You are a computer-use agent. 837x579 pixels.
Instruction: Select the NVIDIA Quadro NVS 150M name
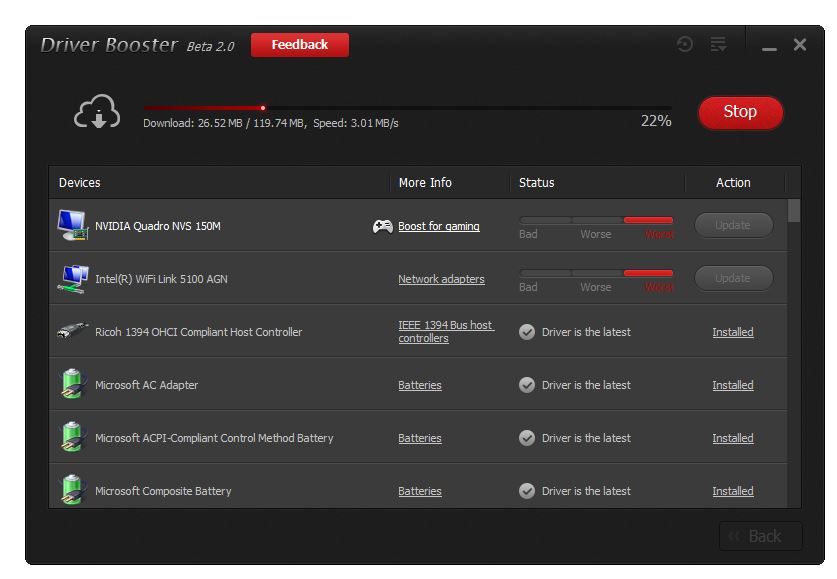(157, 226)
